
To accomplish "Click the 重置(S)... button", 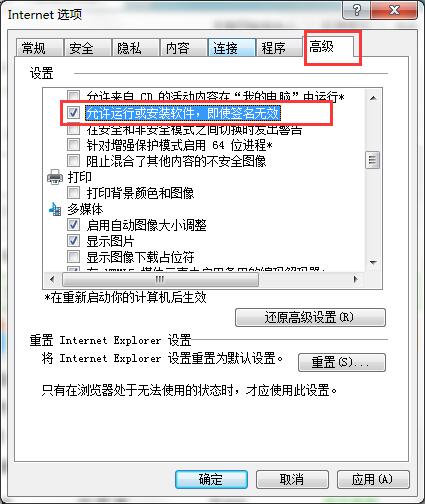I will pos(342,362).
